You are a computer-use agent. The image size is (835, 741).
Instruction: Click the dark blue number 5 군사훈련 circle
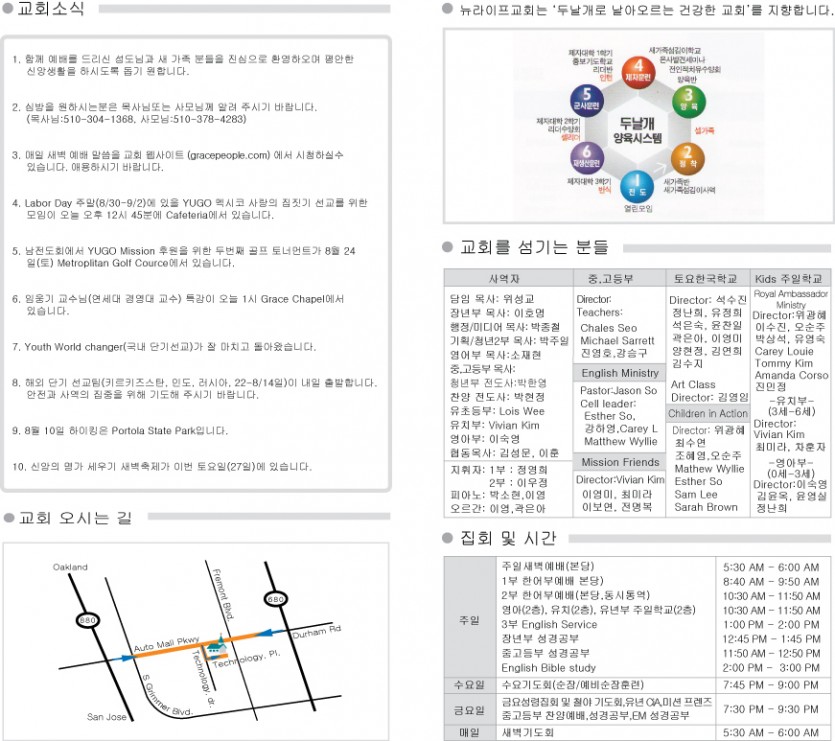click(586, 100)
